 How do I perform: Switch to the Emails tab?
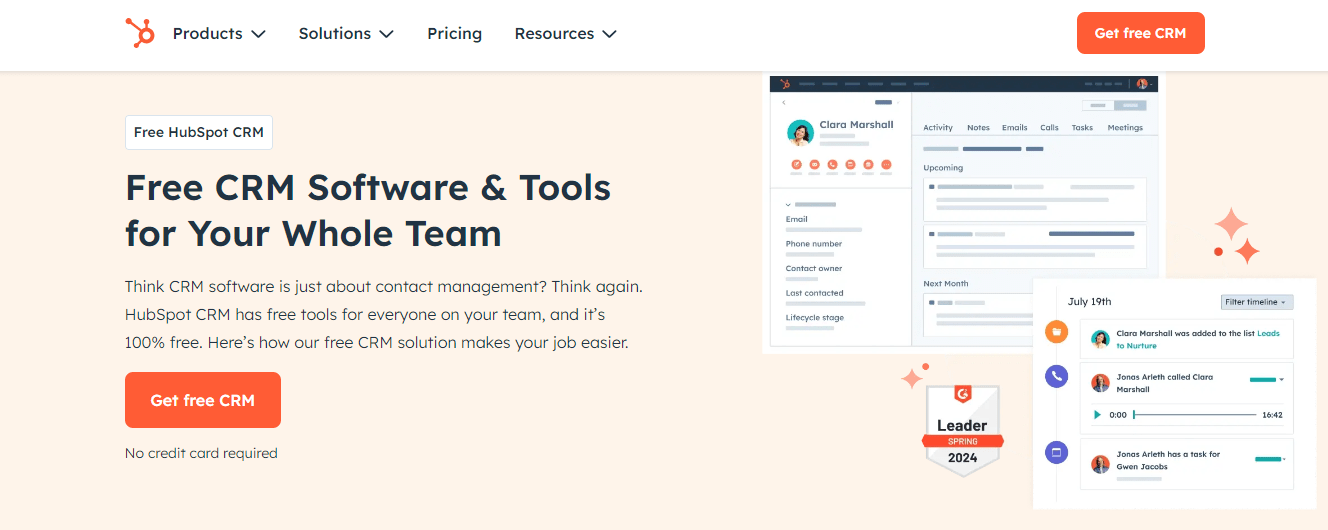pyautogui.click(x=1015, y=128)
